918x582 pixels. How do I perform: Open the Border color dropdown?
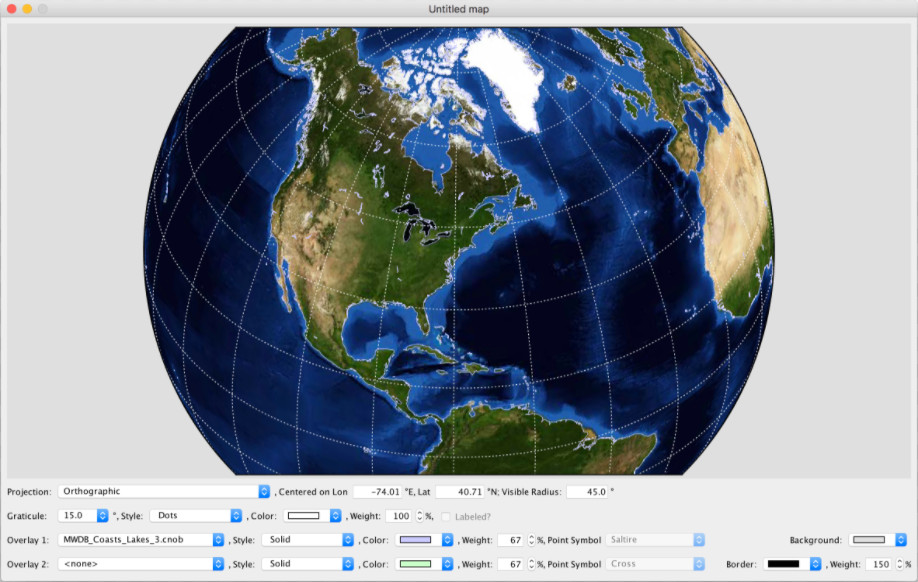[792, 564]
